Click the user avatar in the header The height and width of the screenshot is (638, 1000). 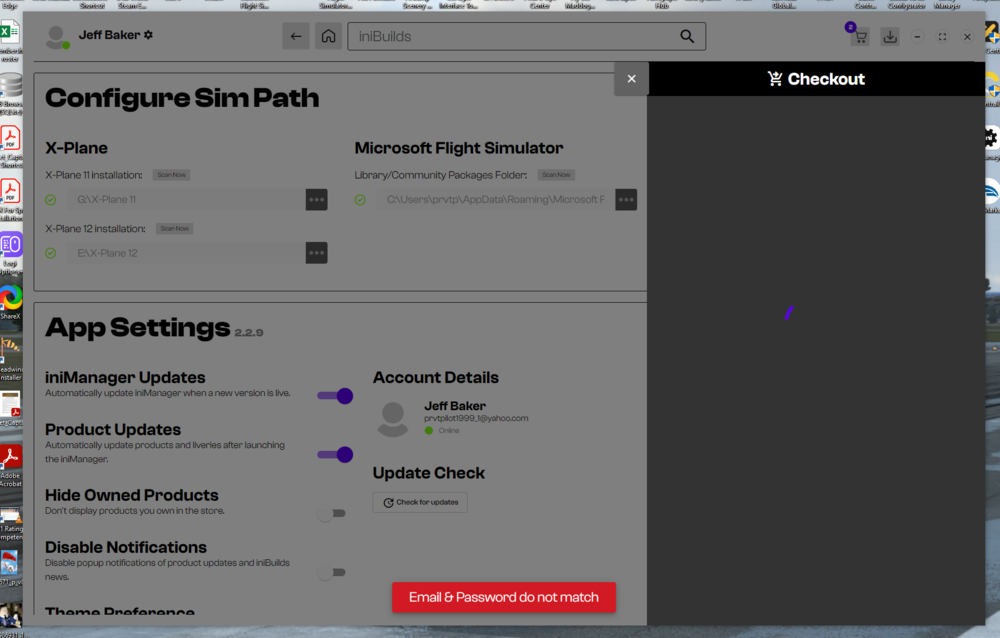point(57,38)
